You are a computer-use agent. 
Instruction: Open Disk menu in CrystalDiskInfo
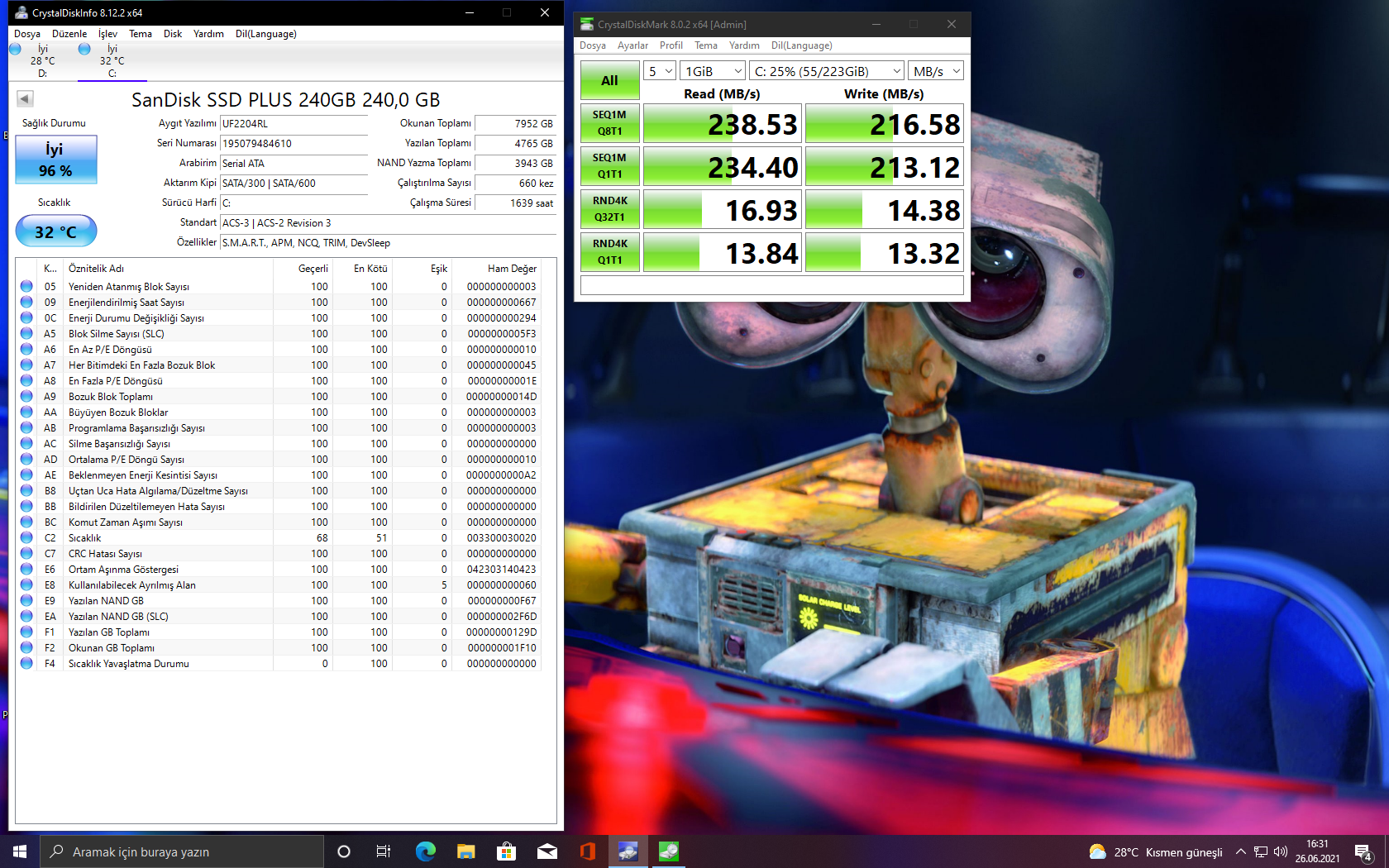(173, 34)
